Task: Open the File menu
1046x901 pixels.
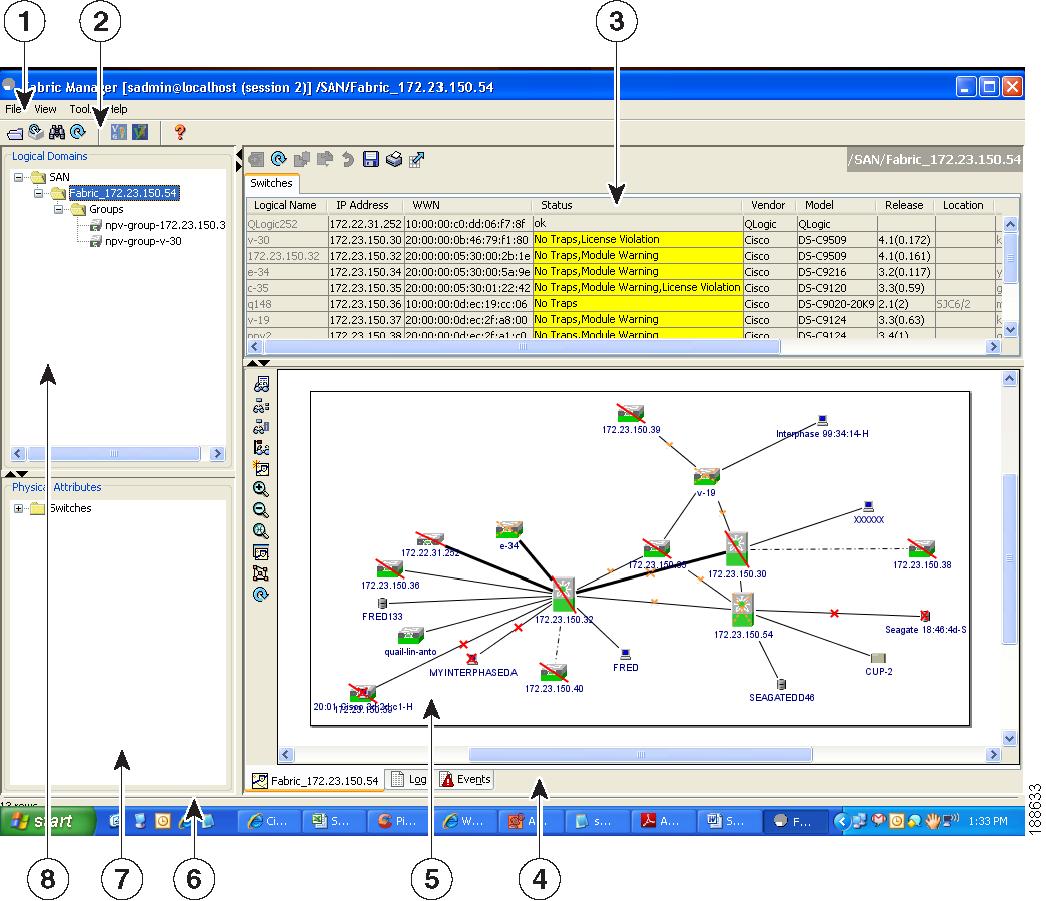Action: pos(13,109)
